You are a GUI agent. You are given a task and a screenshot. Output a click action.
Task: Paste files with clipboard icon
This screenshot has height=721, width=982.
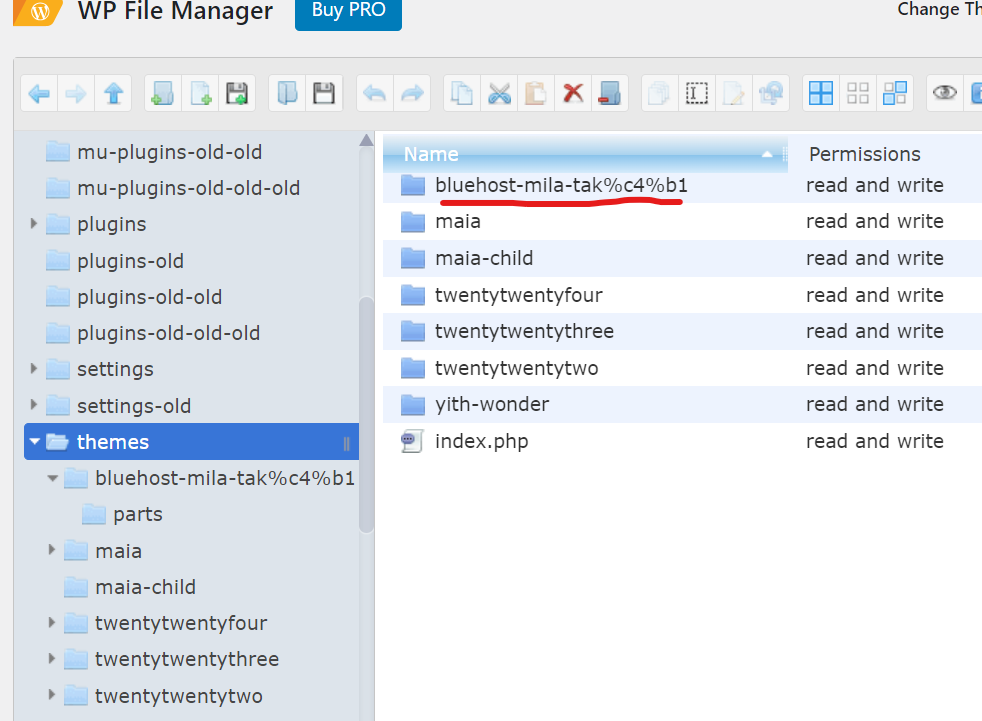point(535,93)
